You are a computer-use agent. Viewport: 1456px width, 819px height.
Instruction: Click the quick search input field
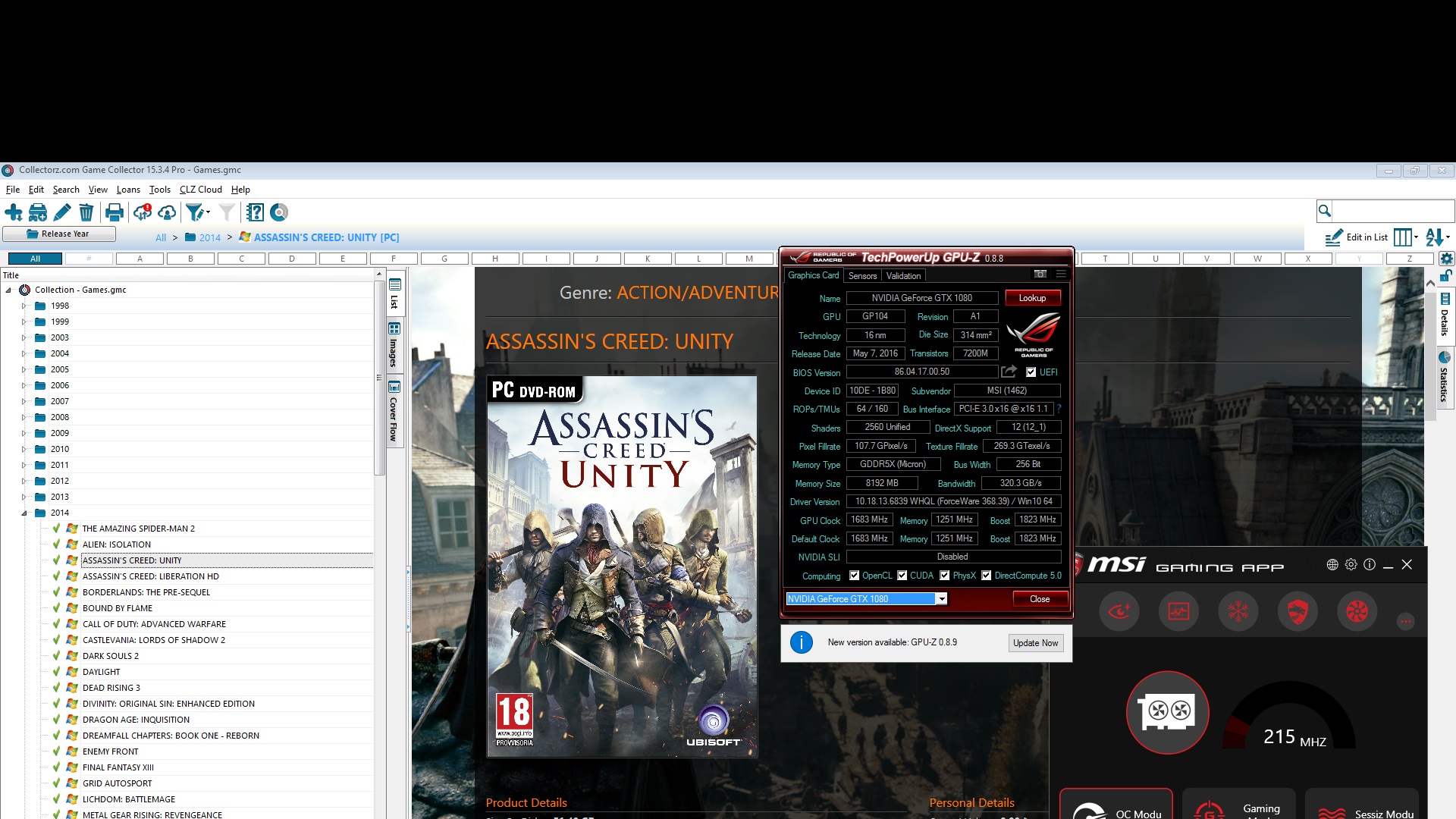1393,211
